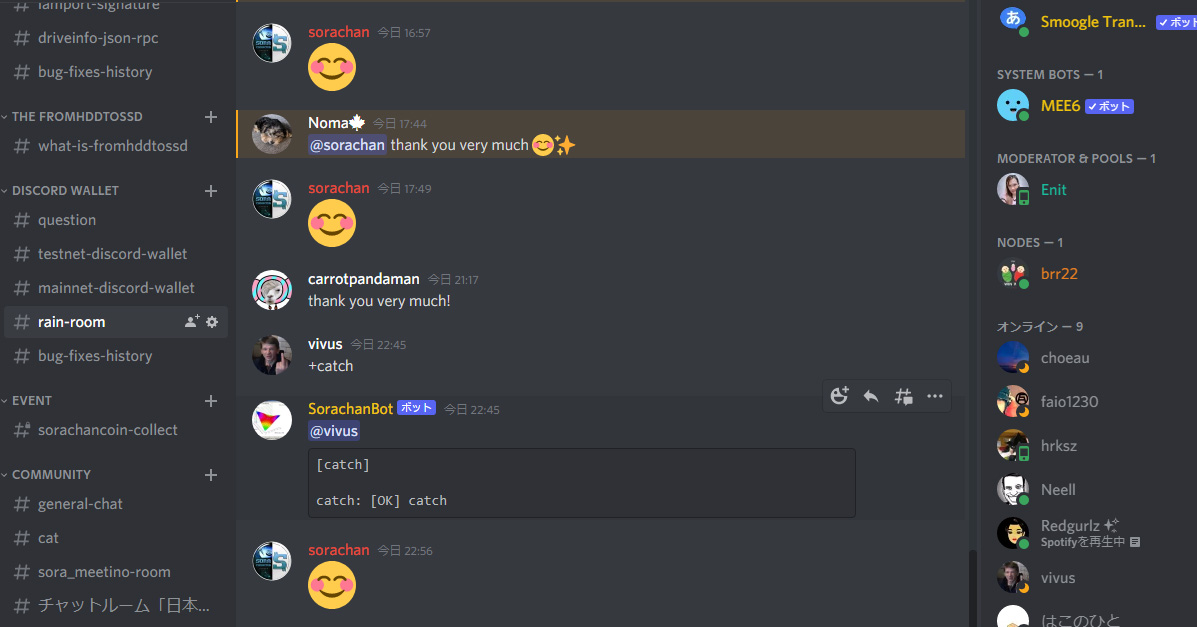
Task: Open vivus's avatar in the chat
Action: pos(272,355)
